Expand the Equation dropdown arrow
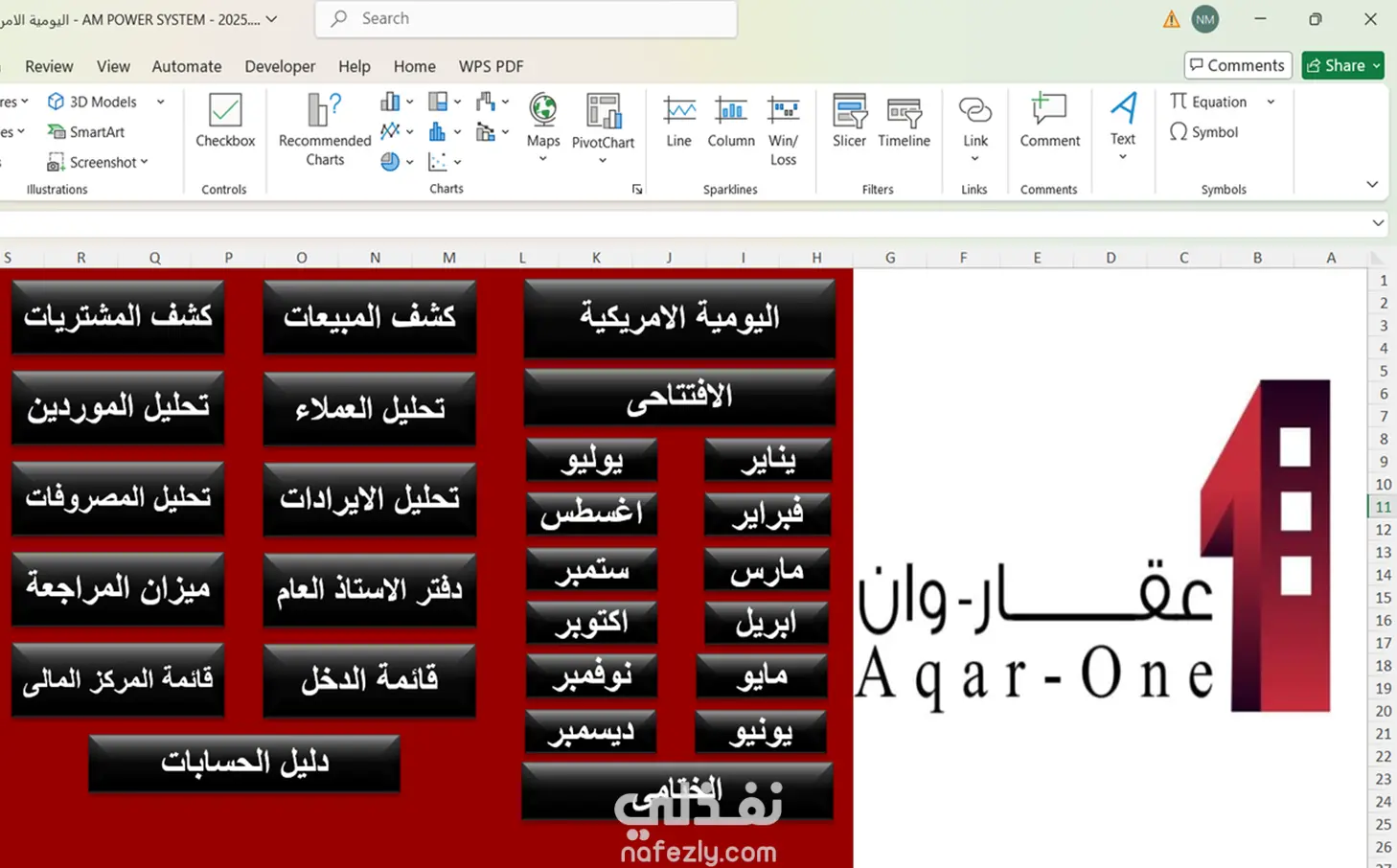This screenshot has width=1397, height=868. pos(1271,102)
